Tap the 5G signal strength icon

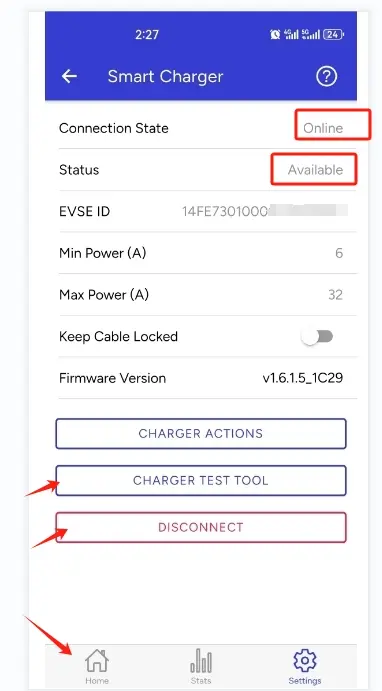click(311, 34)
